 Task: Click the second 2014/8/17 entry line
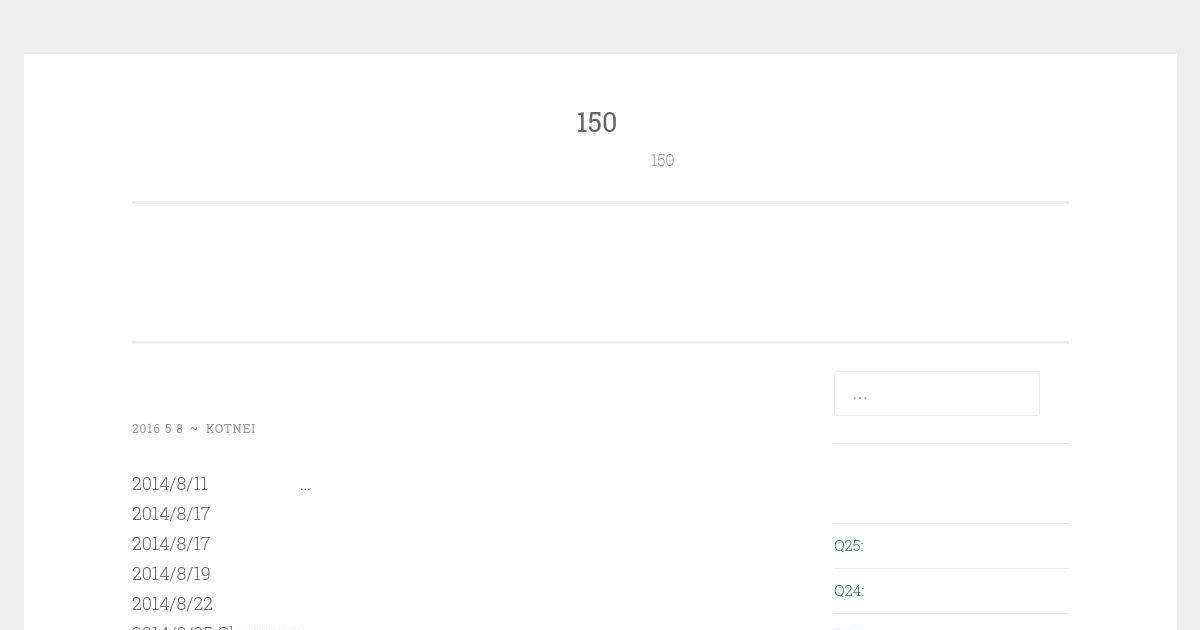pos(171,543)
